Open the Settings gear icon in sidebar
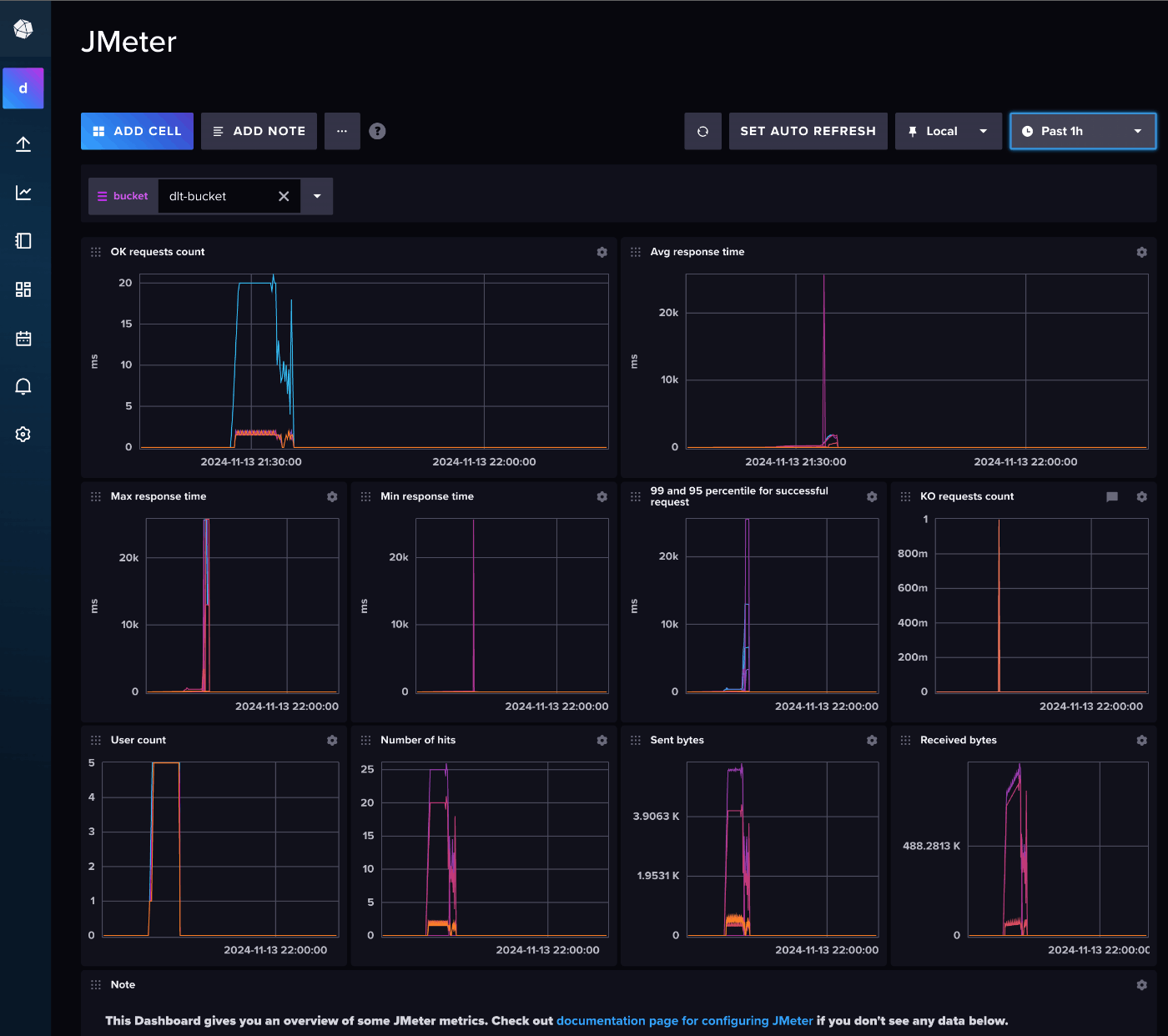Screen dimensions: 1168x1036 (23, 435)
